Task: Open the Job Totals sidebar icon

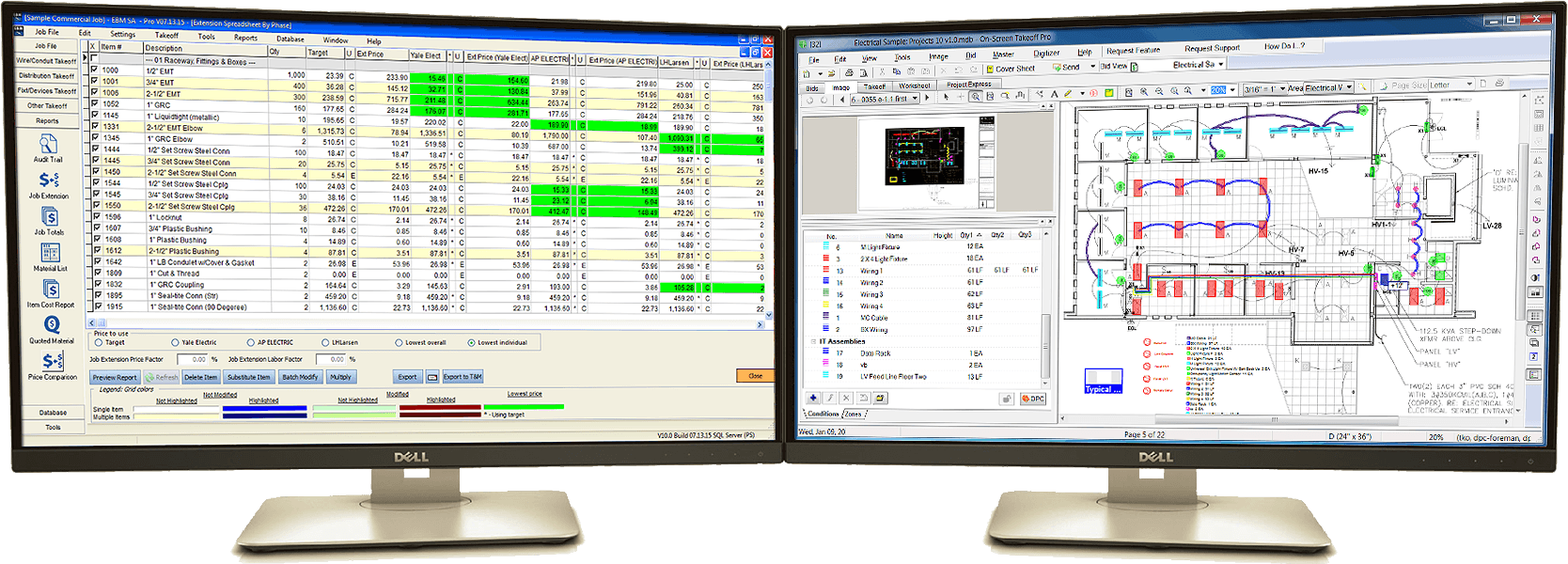Action: (x=50, y=216)
